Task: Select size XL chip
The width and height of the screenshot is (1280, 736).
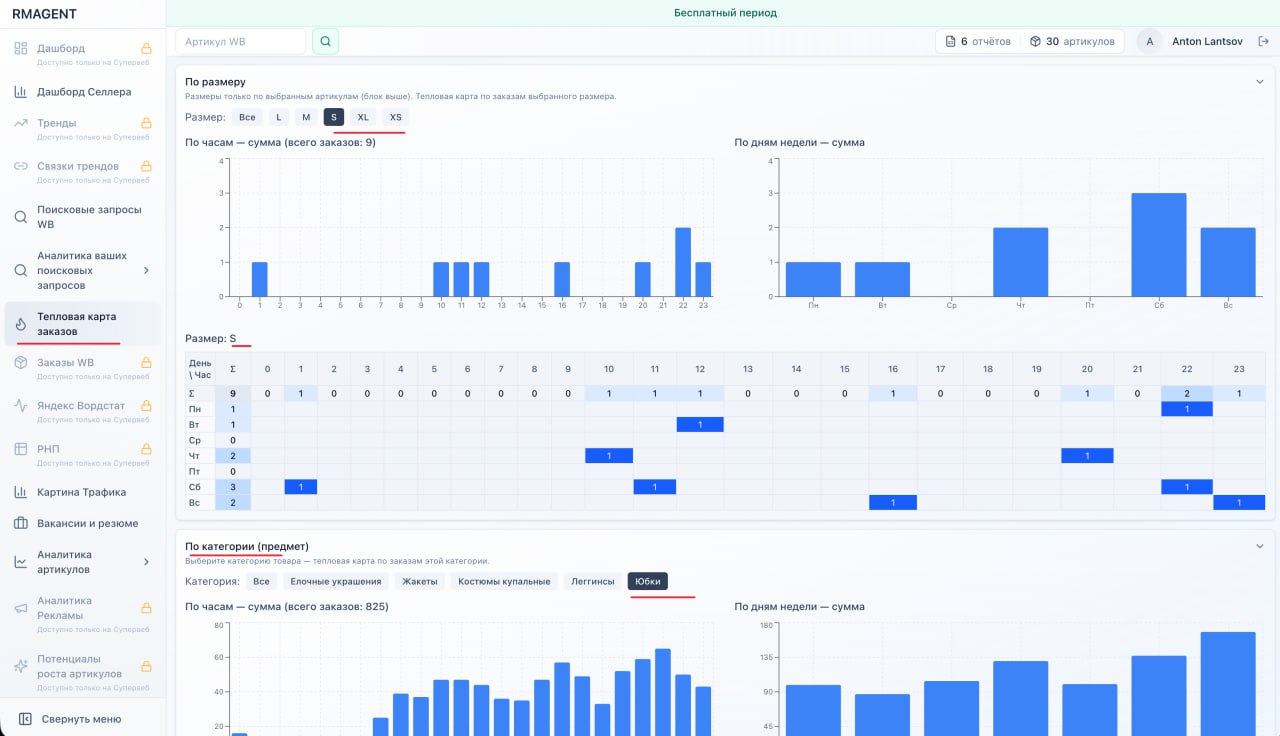Action: coord(363,117)
